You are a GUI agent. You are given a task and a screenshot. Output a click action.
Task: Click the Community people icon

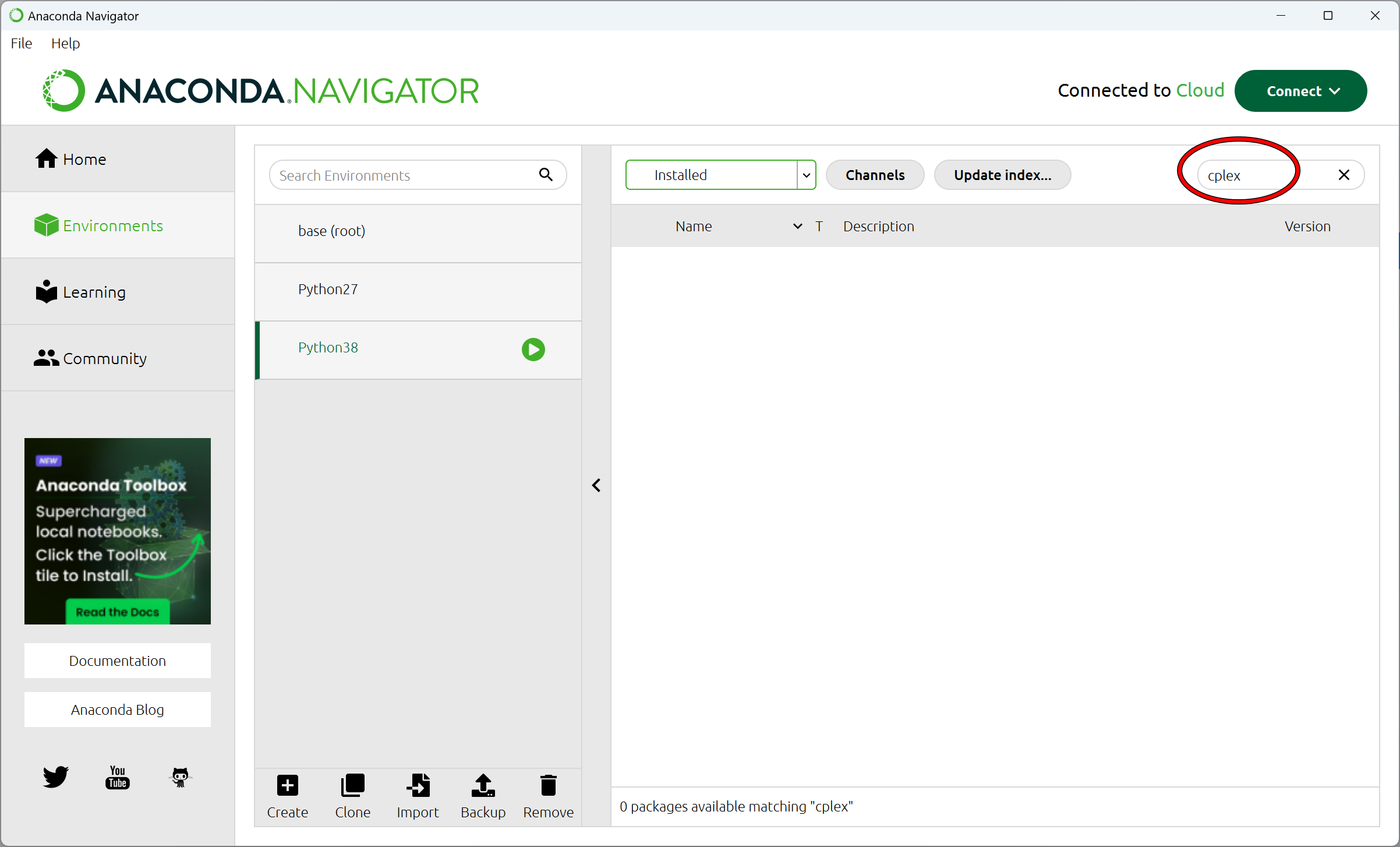(x=46, y=358)
